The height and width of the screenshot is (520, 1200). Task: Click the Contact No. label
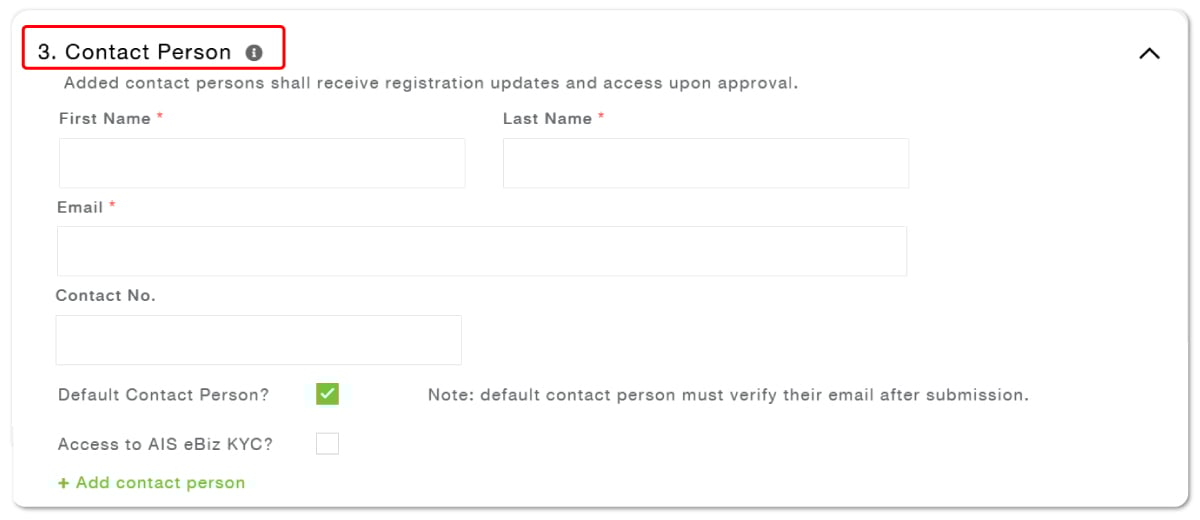106,295
